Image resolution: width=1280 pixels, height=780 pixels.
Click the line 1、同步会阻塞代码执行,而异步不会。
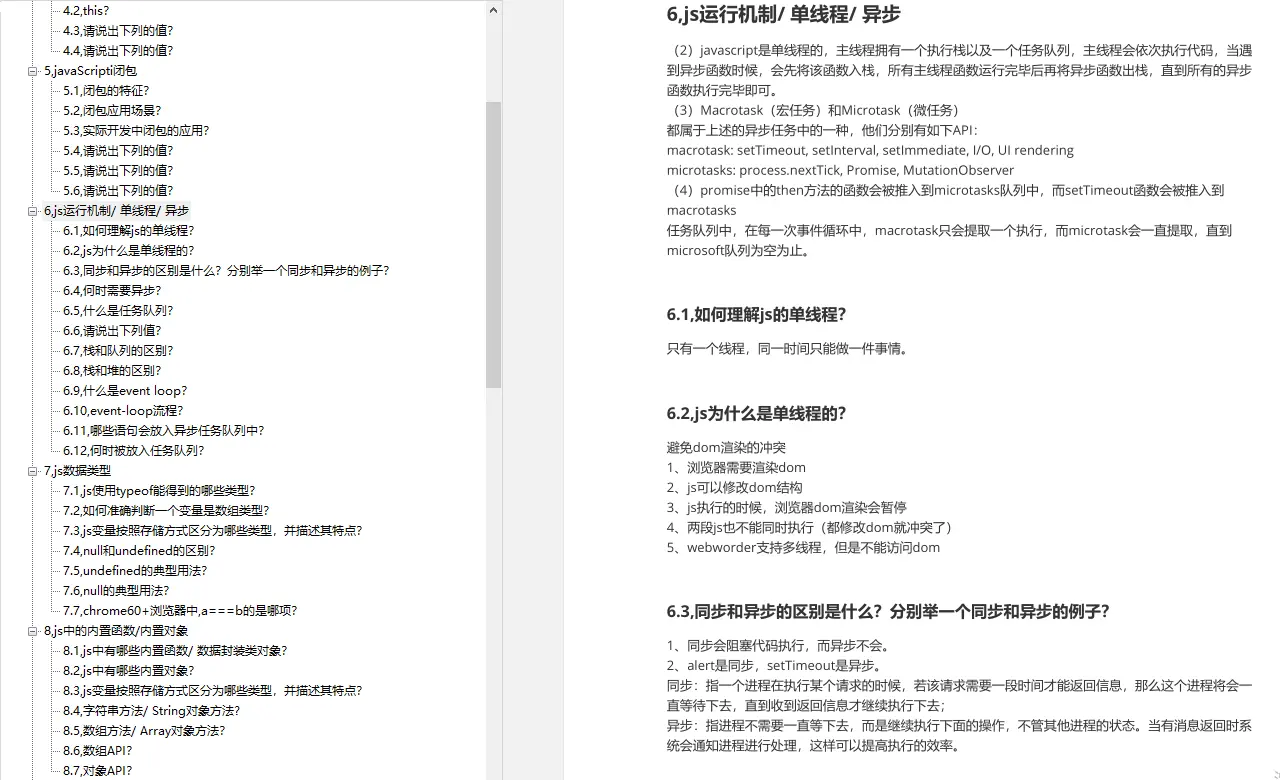click(778, 645)
